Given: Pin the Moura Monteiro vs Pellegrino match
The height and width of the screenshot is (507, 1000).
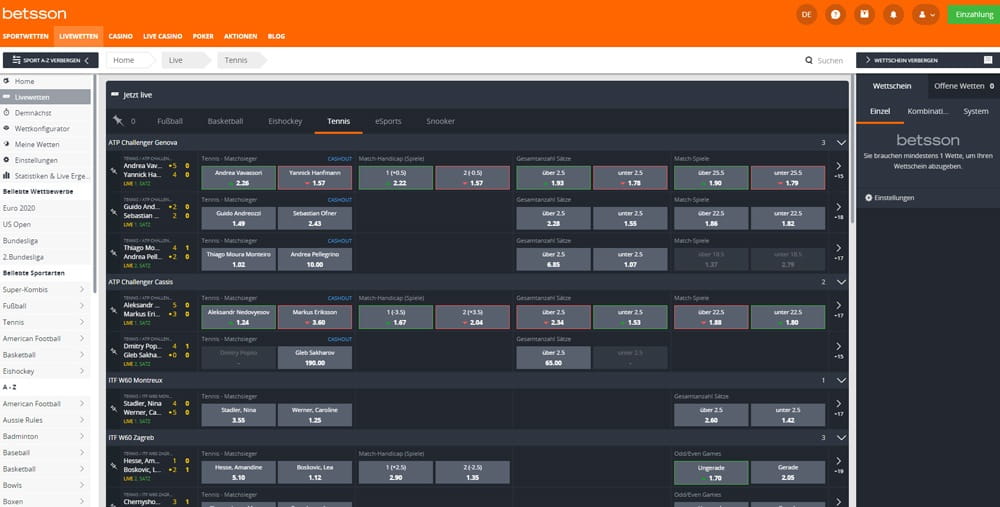Looking at the screenshot, I should 114,253.
